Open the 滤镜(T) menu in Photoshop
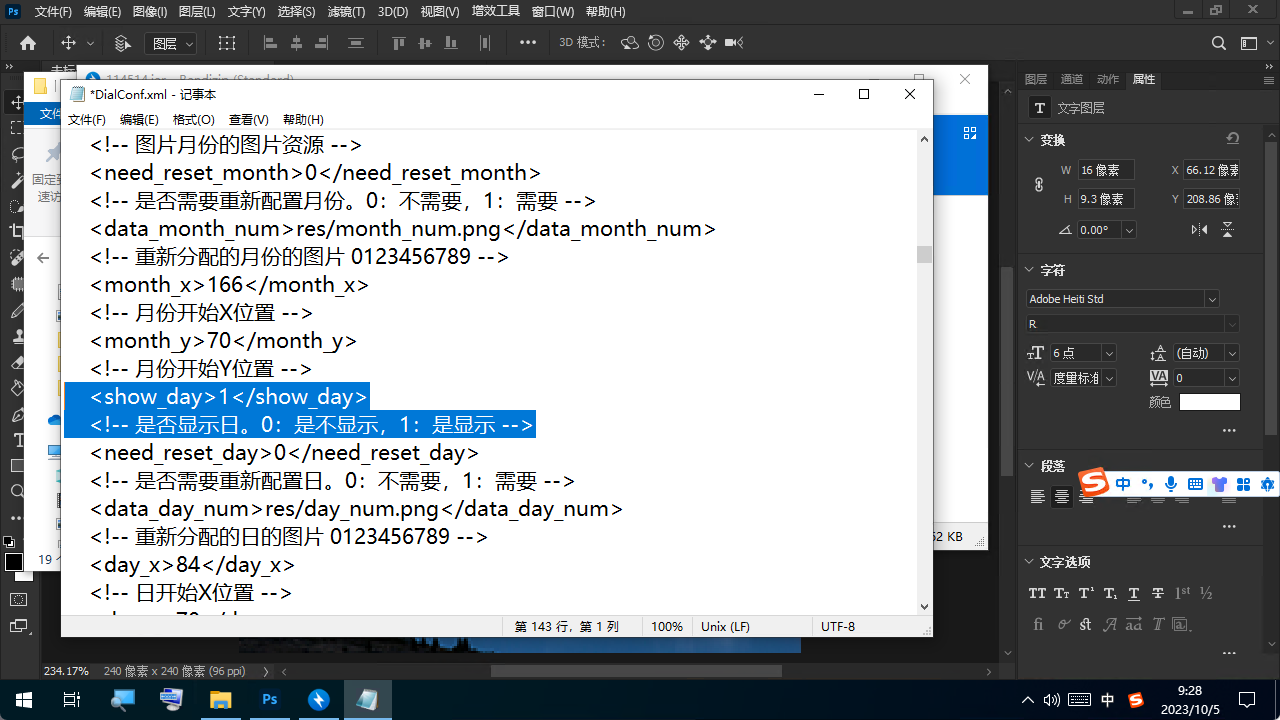Viewport: 1280px width, 720px height. (x=346, y=12)
